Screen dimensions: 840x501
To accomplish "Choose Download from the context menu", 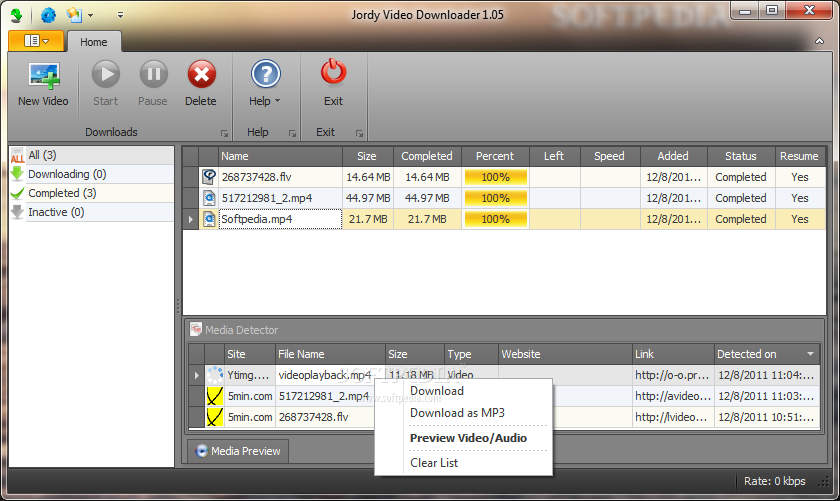I will click(x=437, y=391).
